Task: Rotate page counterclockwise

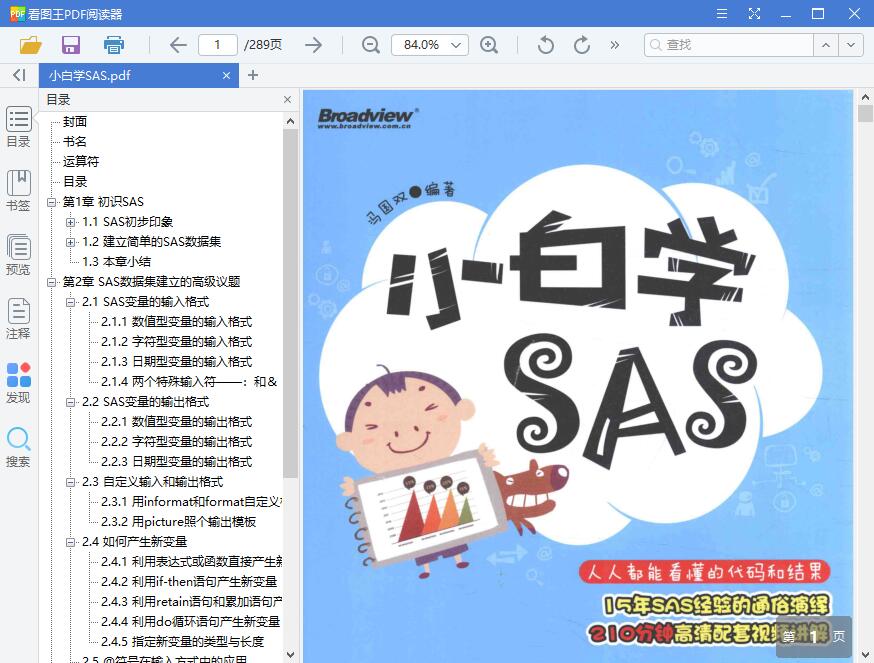Action: [546, 45]
